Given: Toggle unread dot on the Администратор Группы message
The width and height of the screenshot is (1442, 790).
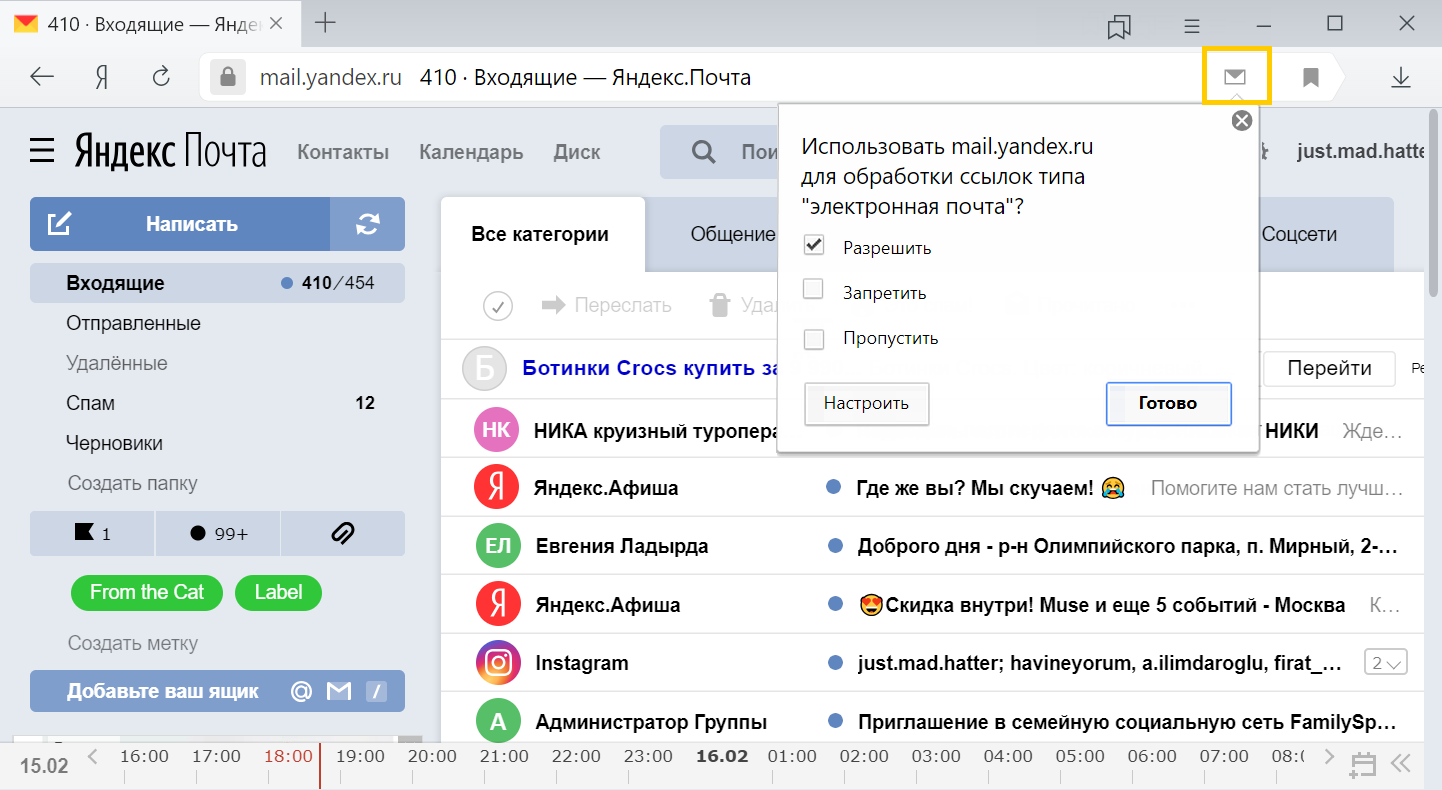Looking at the screenshot, I should coord(835,721).
